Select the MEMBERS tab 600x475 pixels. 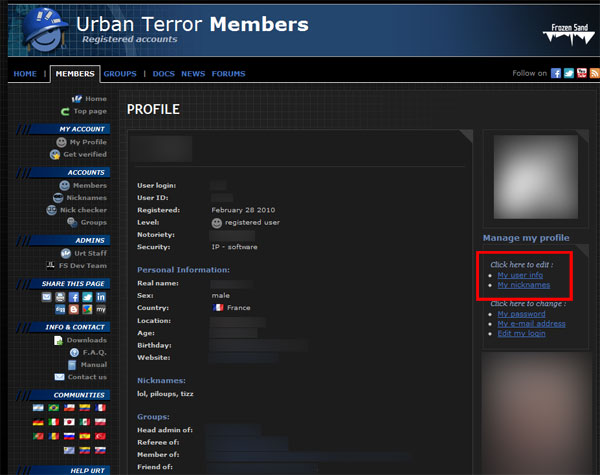(x=75, y=74)
